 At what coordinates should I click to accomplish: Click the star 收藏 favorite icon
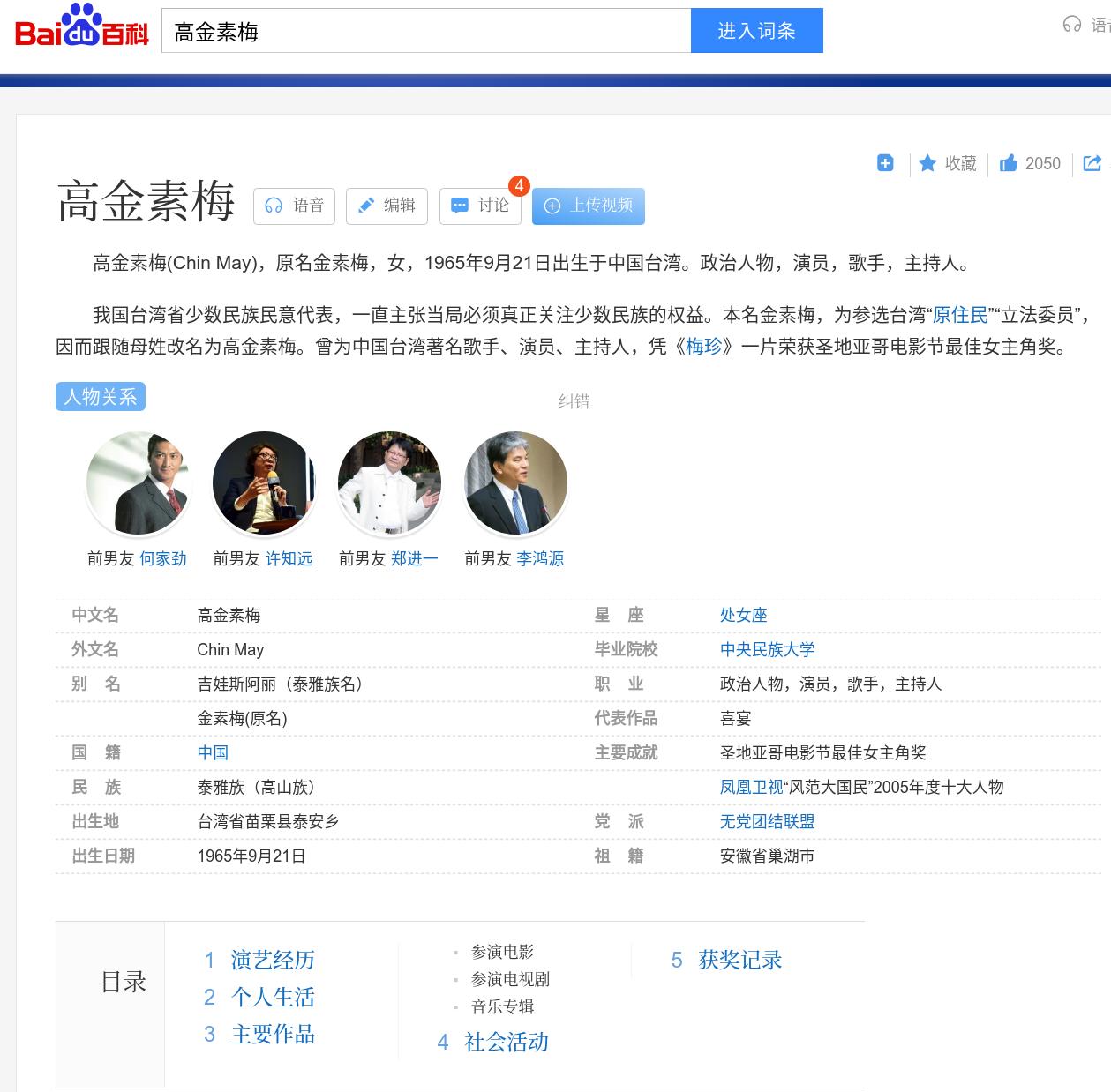click(x=927, y=163)
